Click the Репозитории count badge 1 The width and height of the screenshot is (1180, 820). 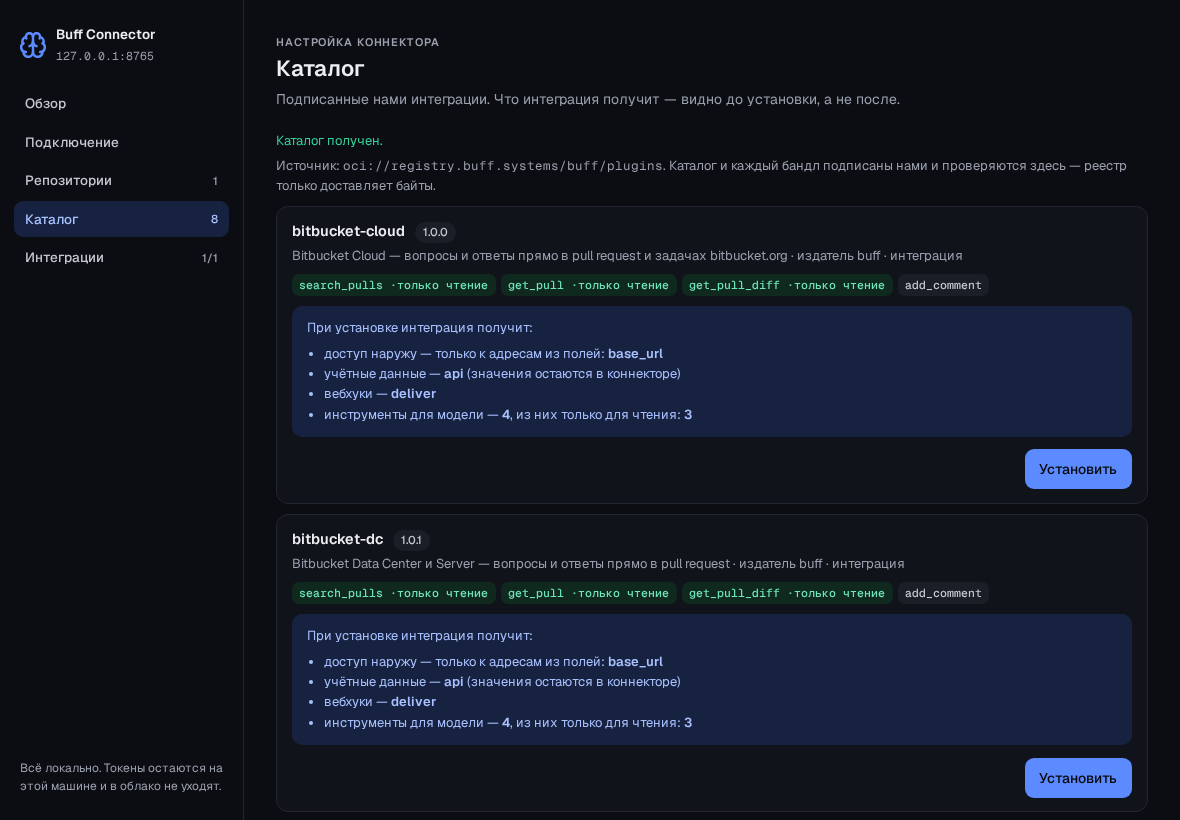pyautogui.click(x=215, y=181)
